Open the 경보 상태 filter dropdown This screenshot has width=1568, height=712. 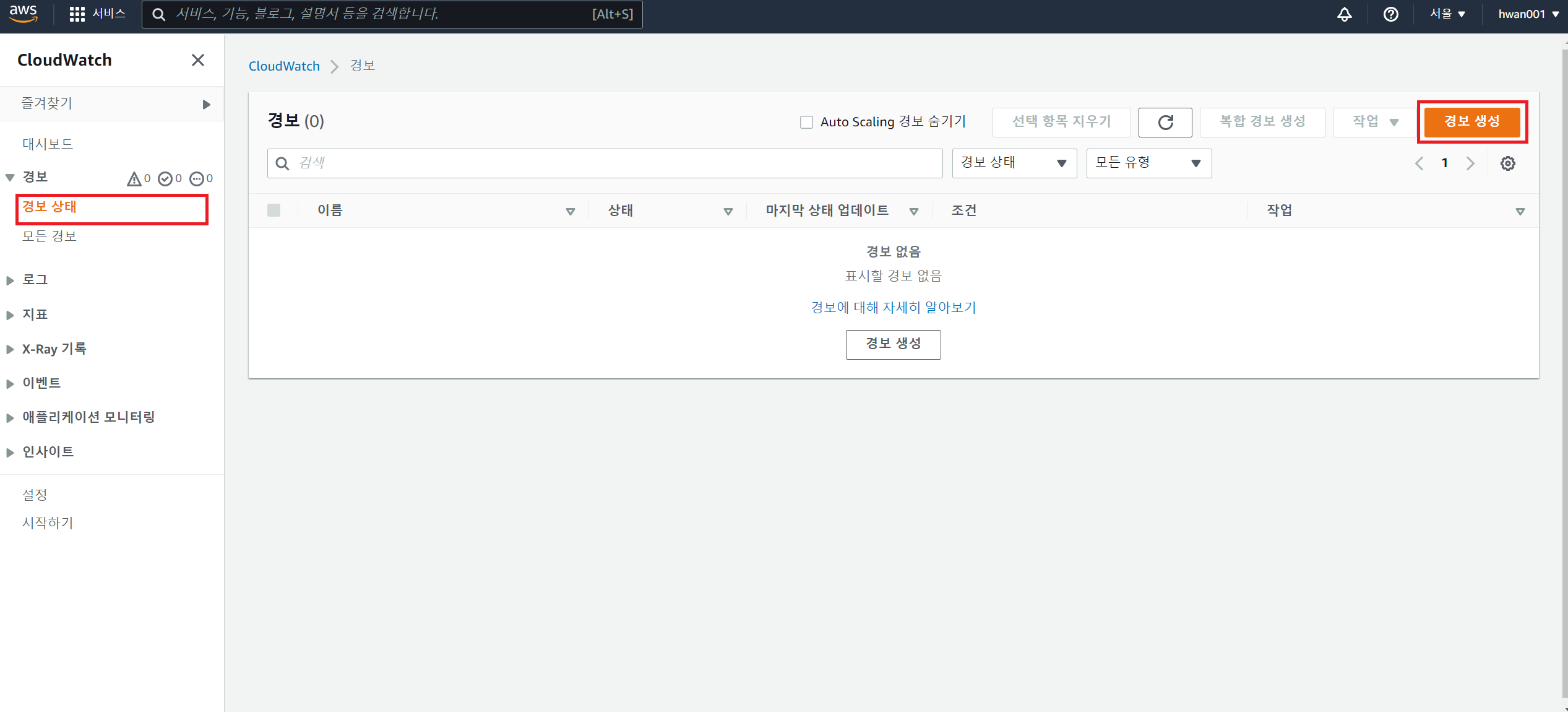point(1014,163)
